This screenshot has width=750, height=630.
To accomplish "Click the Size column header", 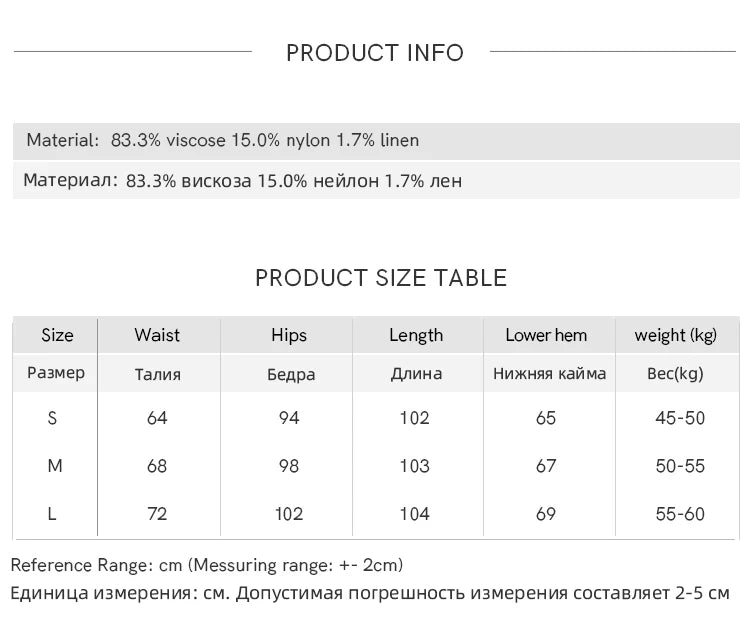I will coord(57,335).
